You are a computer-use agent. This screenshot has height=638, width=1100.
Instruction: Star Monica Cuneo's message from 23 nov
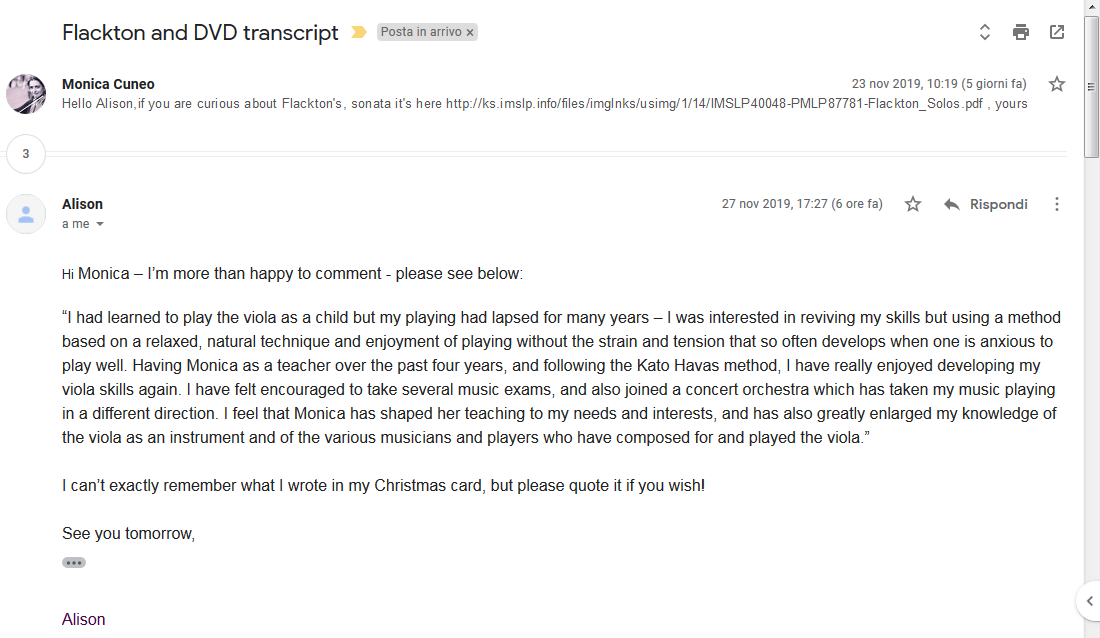click(x=1057, y=84)
